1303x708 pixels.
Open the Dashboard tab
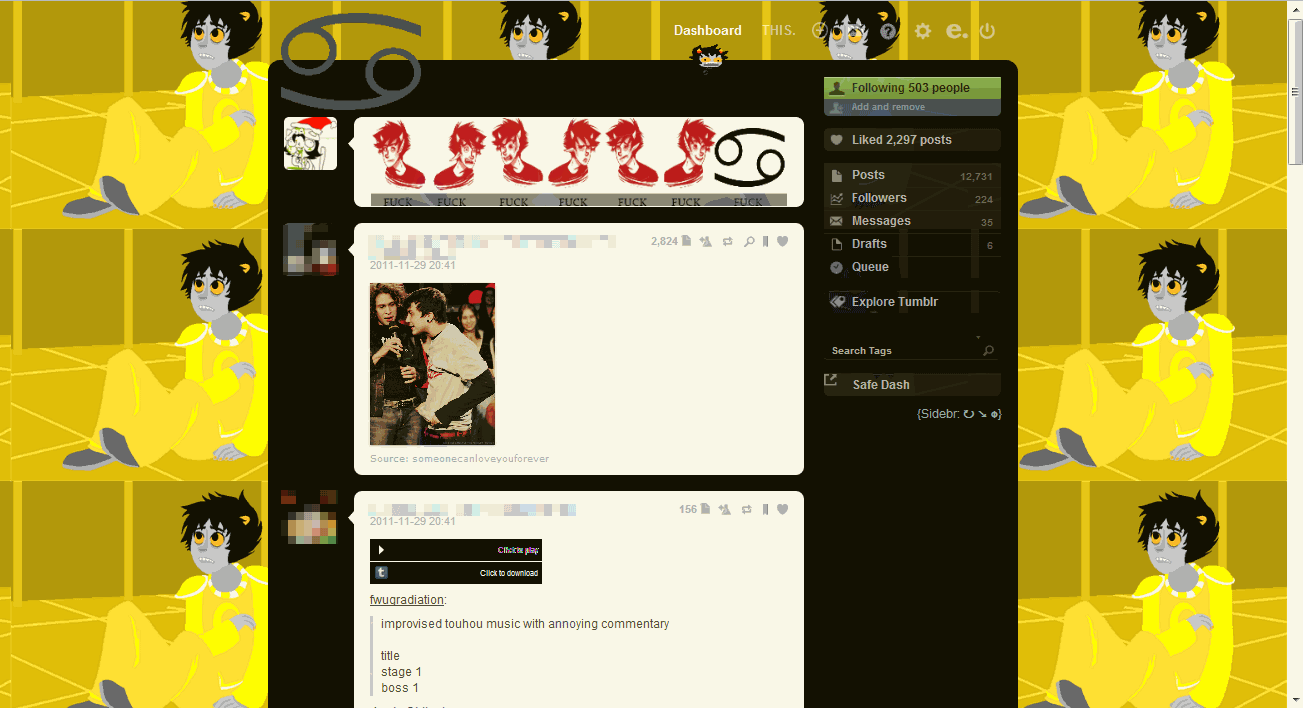tap(707, 30)
